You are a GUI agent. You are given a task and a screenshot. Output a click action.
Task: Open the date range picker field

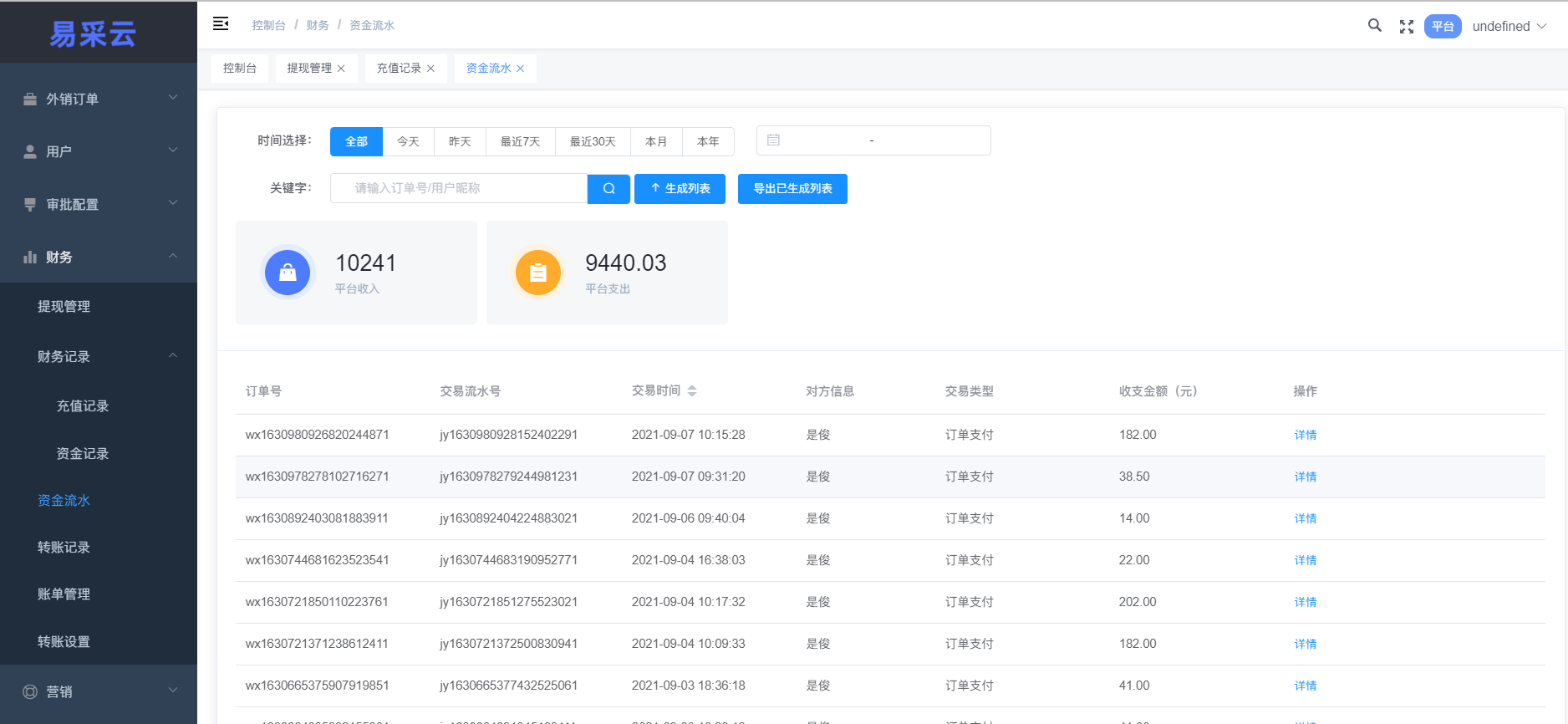coord(873,140)
